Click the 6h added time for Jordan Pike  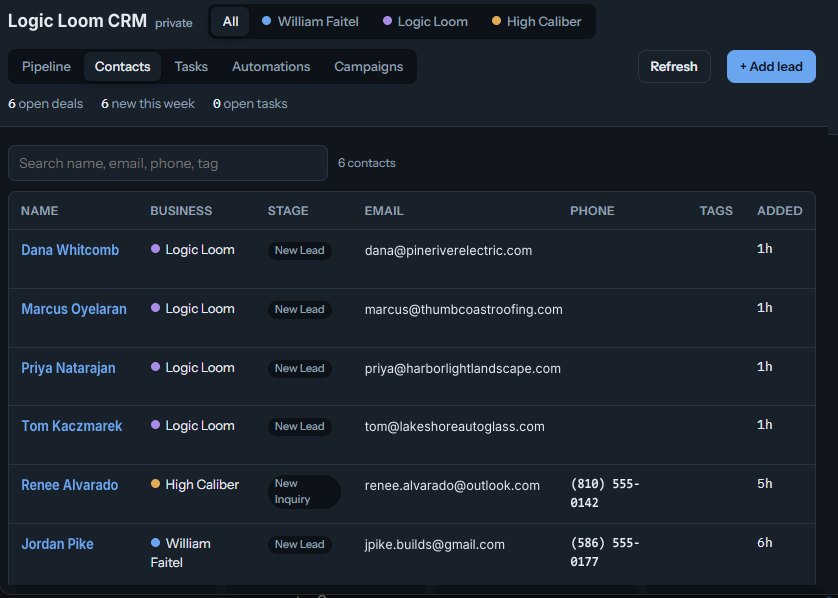pos(765,542)
